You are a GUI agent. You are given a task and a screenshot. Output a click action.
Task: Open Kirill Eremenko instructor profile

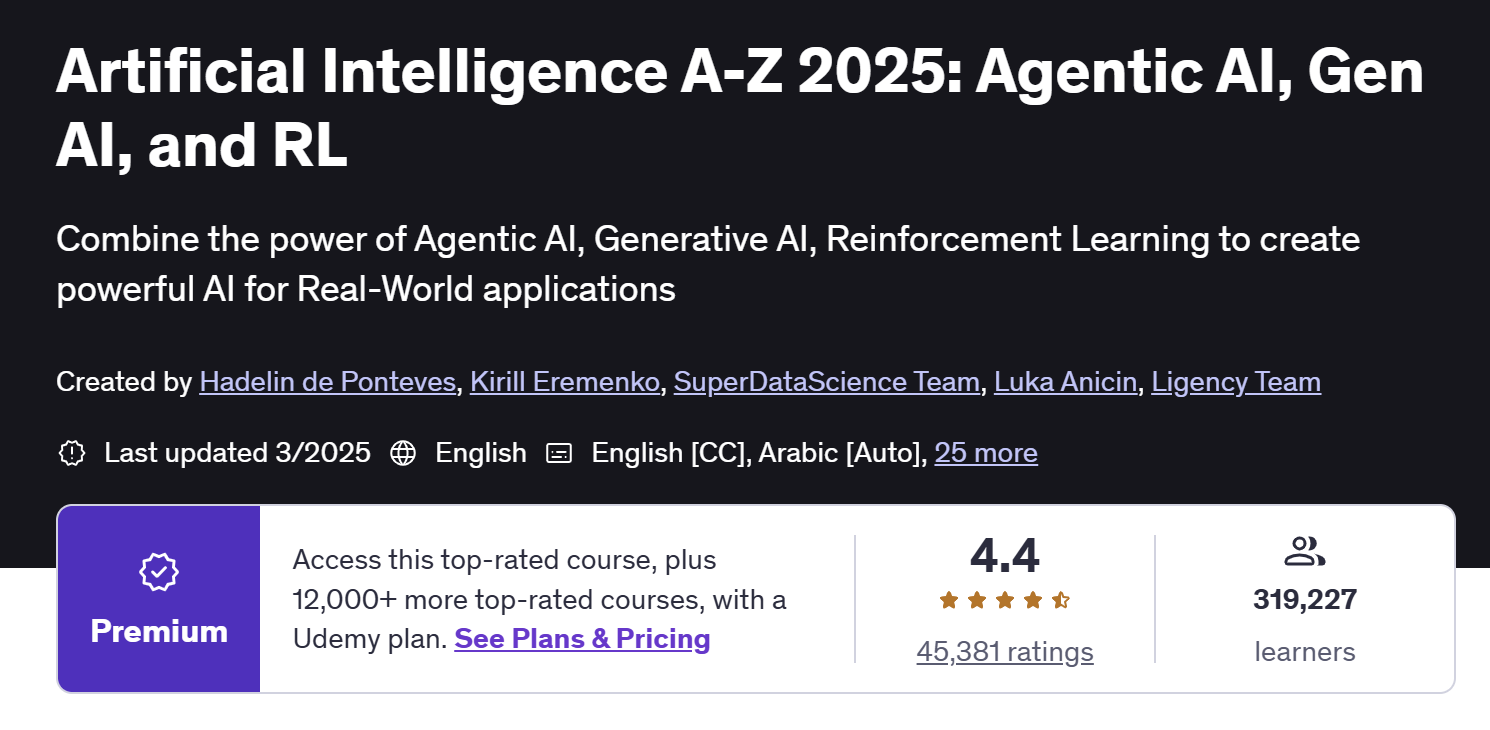[564, 382]
